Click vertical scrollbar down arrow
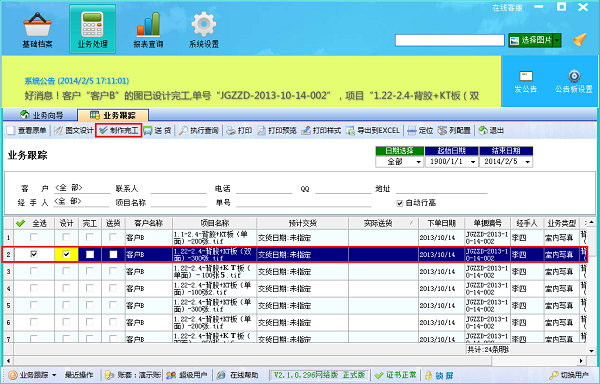 tap(592, 350)
